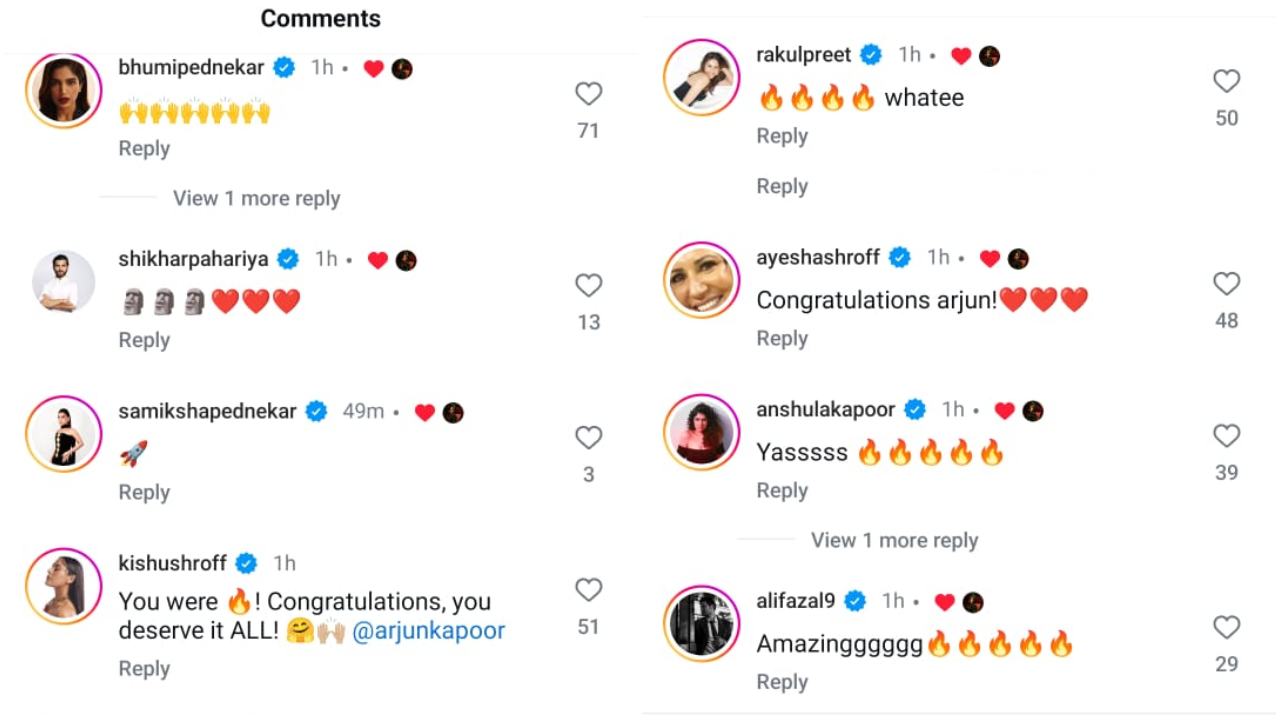Open bhumipednekar's profile picture
The image size is (1280, 720).
(64, 91)
